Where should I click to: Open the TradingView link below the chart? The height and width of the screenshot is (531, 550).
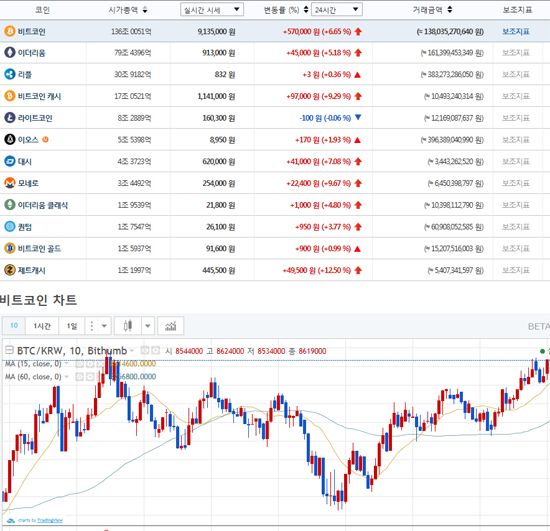click(50, 520)
